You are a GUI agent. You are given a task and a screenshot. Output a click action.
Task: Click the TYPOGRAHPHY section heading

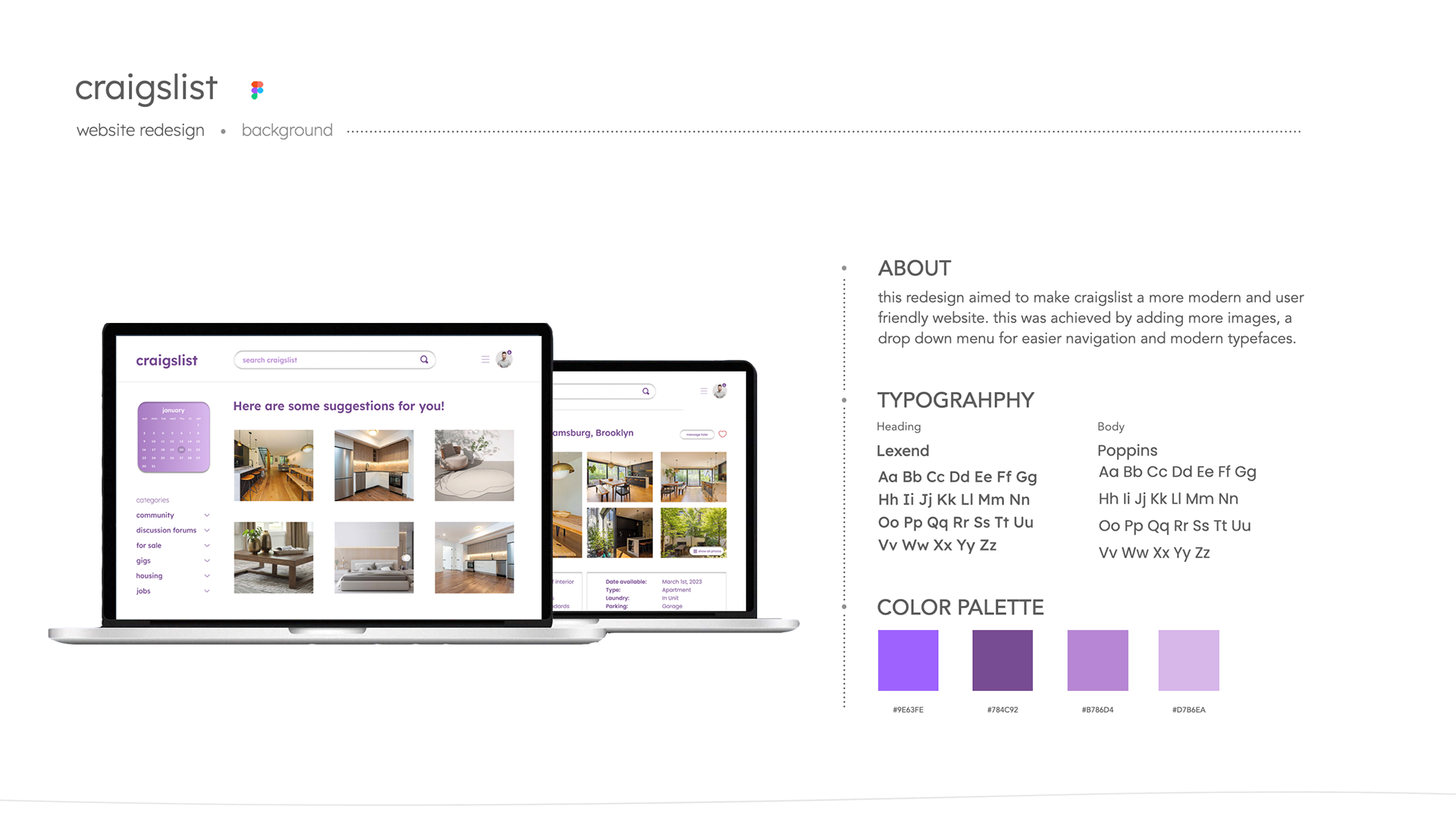[955, 400]
